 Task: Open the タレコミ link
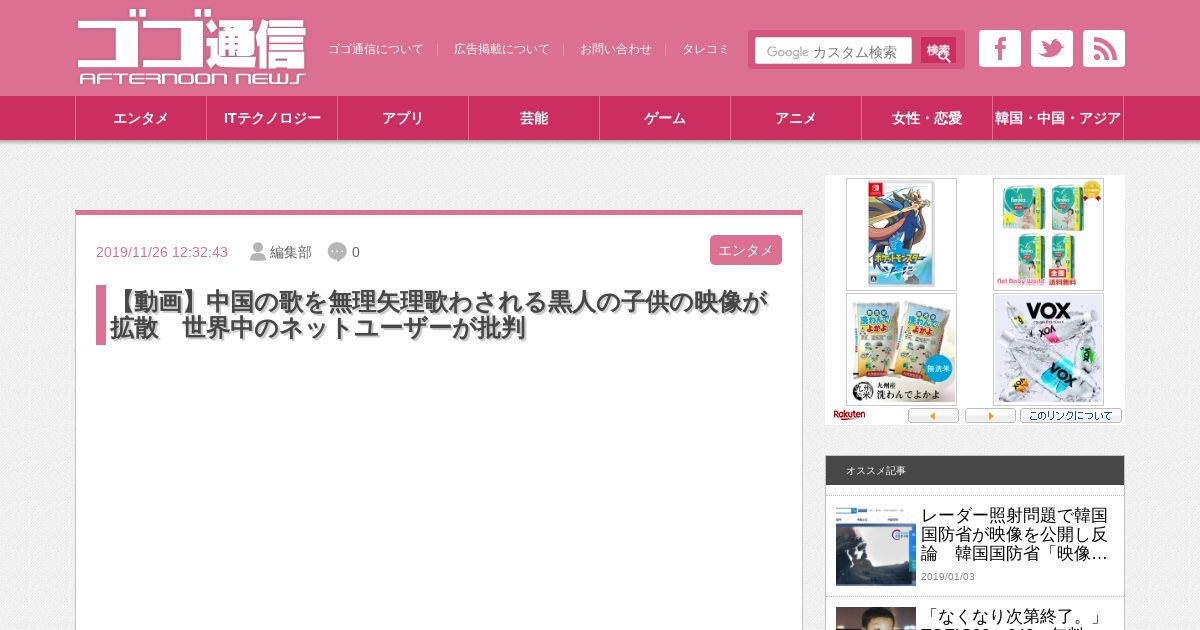point(706,49)
